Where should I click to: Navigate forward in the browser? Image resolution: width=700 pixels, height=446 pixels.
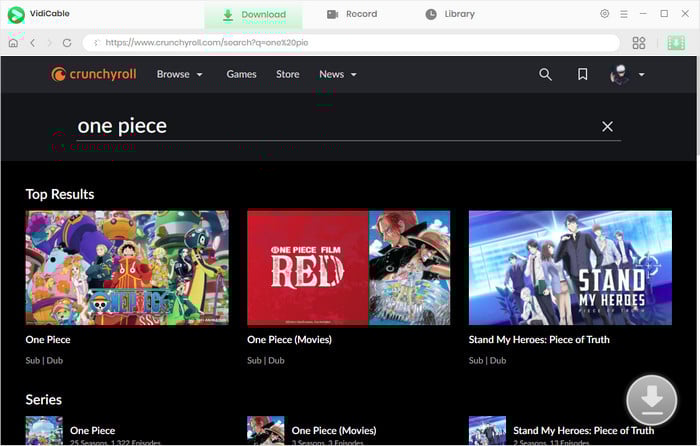[x=50, y=43]
